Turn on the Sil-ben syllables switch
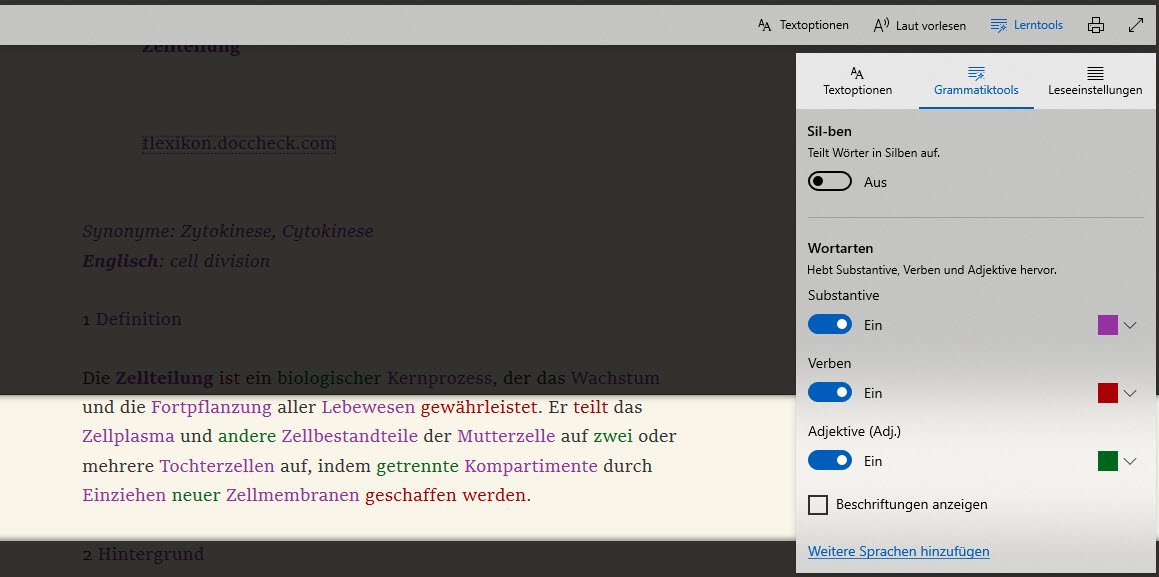 [x=829, y=182]
